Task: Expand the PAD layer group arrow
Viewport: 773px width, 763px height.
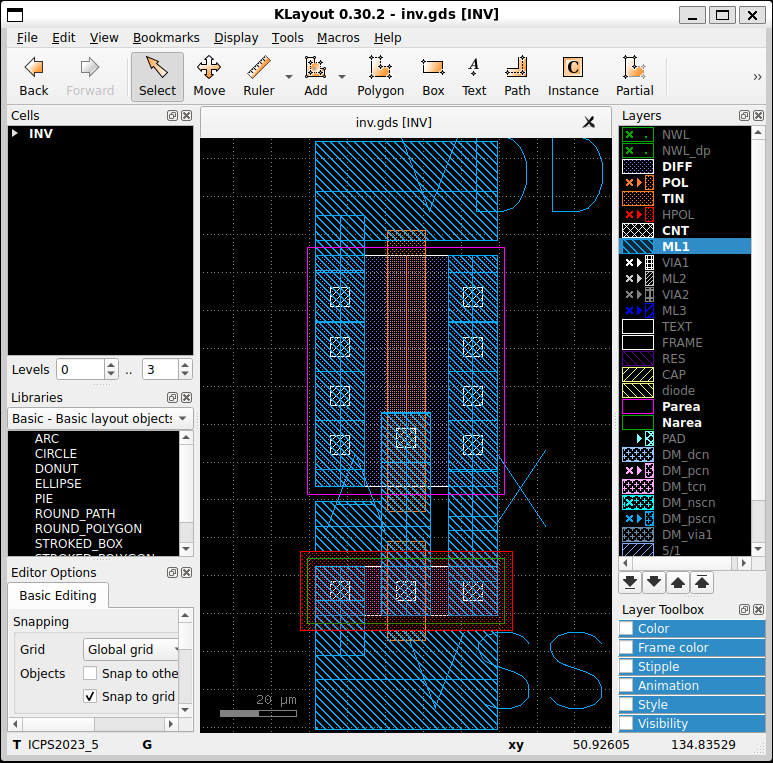Action: pos(639,439)
